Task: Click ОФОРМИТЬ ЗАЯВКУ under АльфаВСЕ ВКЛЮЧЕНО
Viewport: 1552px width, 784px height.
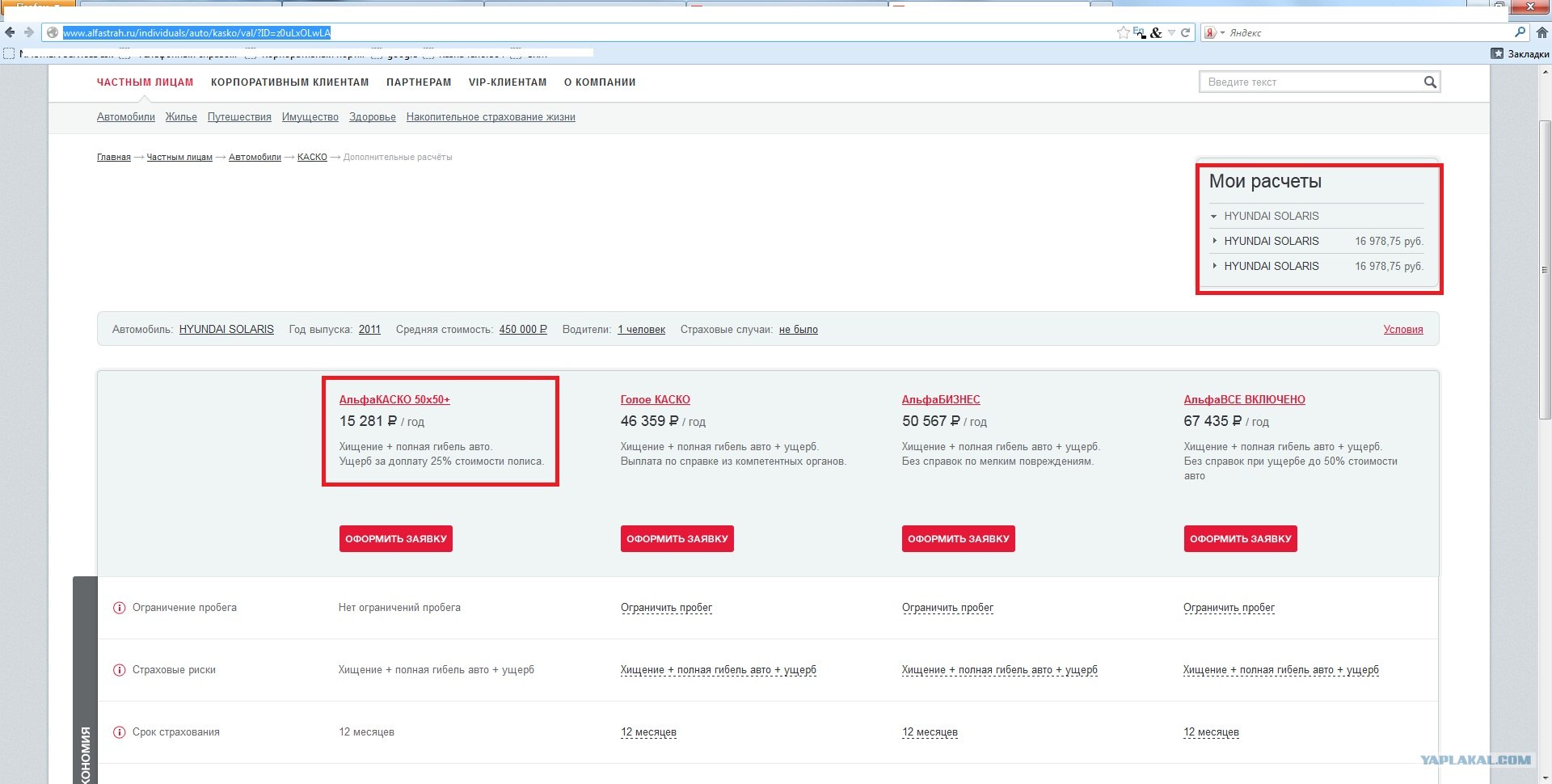Action: click(x=1241, y=539)
